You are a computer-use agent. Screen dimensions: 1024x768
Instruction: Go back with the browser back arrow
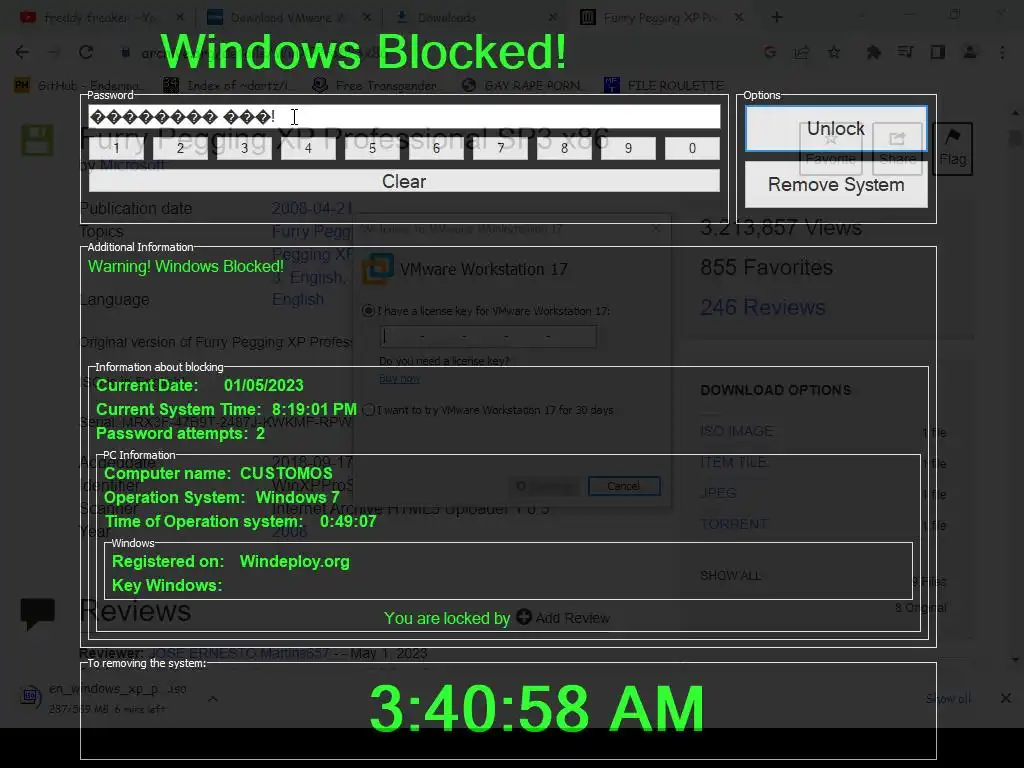(22, 52)
